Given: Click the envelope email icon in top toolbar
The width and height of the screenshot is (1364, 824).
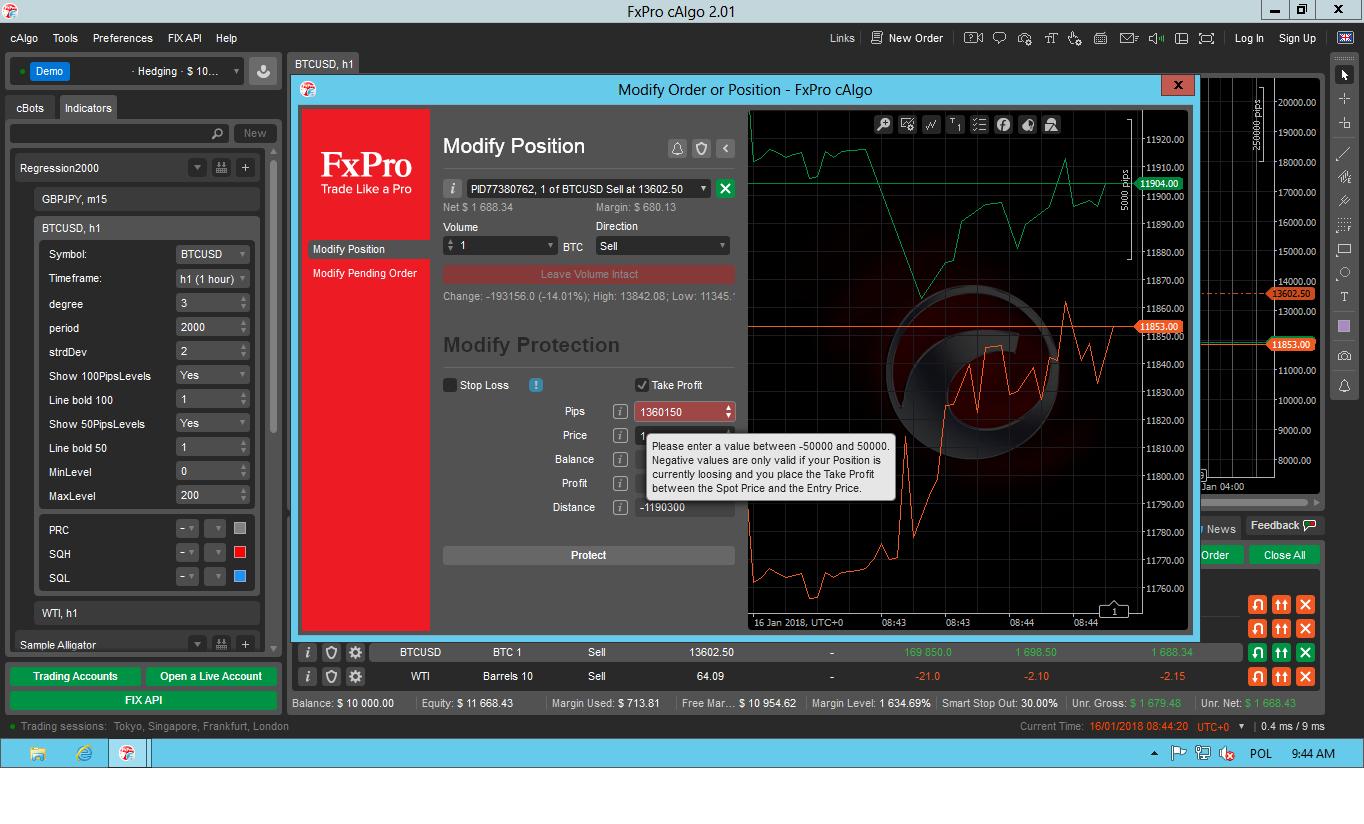Looking at the screenshot, I should (1129, 38).
